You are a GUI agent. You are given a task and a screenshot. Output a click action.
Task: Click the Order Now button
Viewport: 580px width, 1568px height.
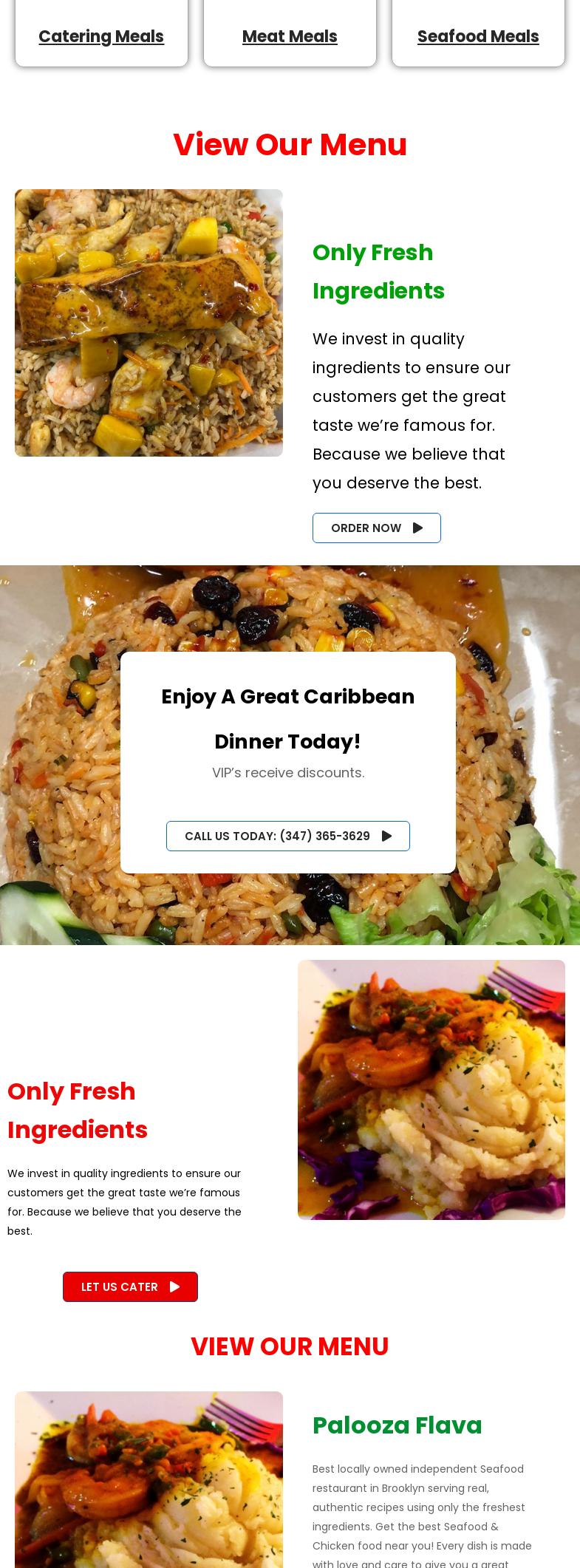coord(377,528)
